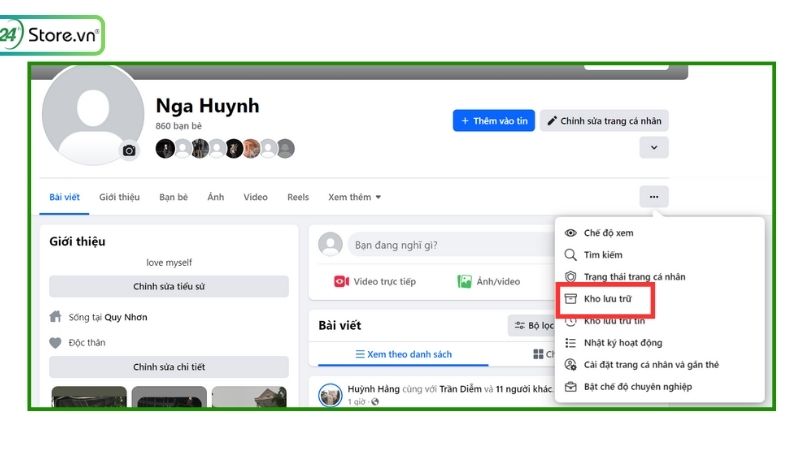Open the Bộ lọc filter button
800x457 pixels.
(x=531, y=325)
